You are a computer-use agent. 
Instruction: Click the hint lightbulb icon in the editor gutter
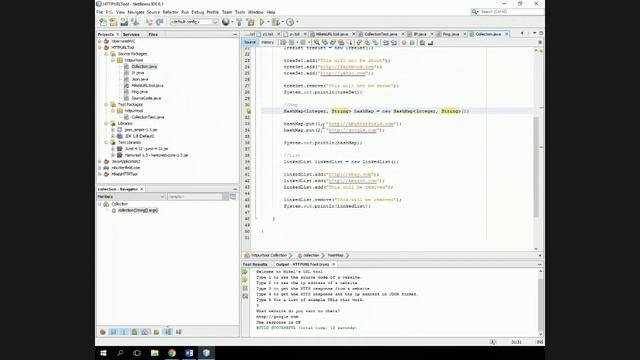click(x=248, y=111)
